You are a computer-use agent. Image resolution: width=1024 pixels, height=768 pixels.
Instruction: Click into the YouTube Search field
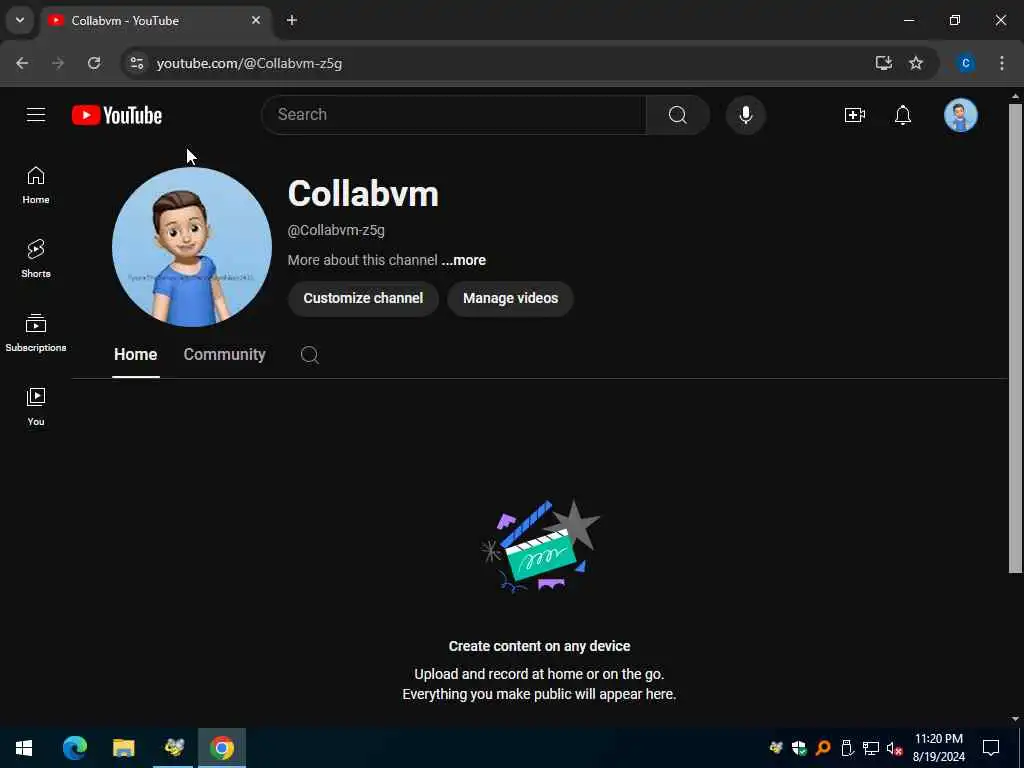[454, 115]
